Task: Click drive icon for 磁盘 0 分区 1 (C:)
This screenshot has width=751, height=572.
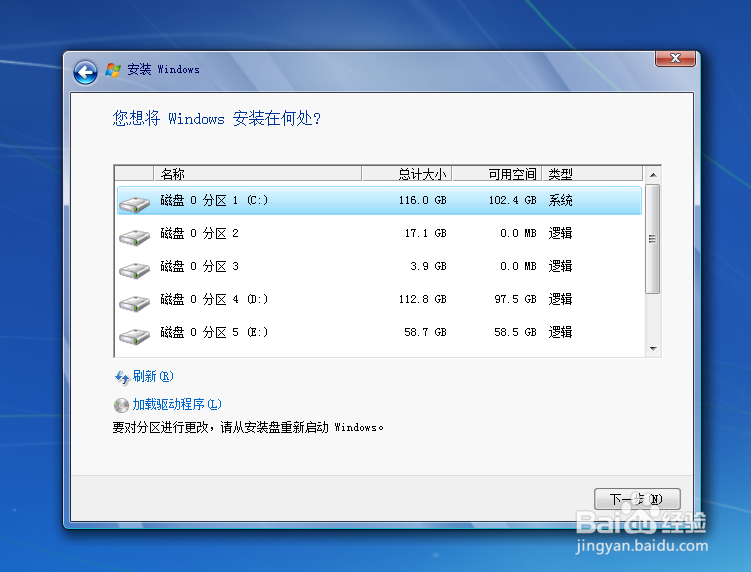Action: pyautogui.click(x=135, y=204)
